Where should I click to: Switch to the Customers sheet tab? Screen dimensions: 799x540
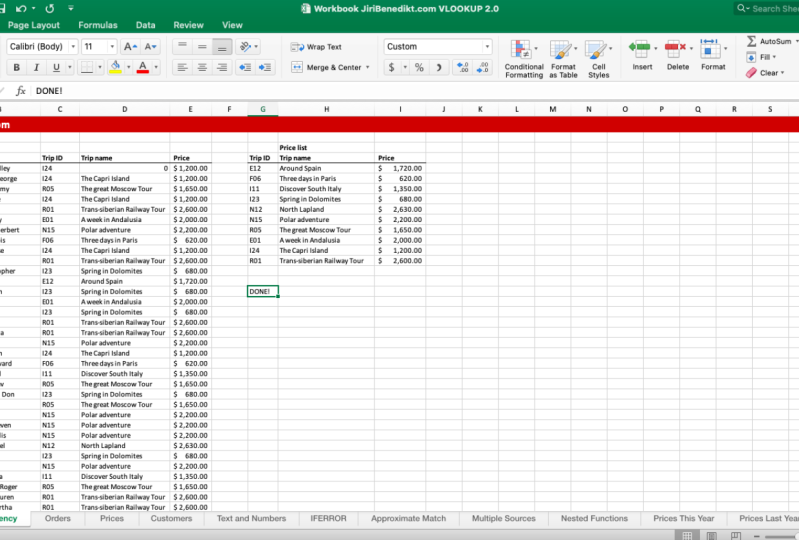[x=171, y=518]
